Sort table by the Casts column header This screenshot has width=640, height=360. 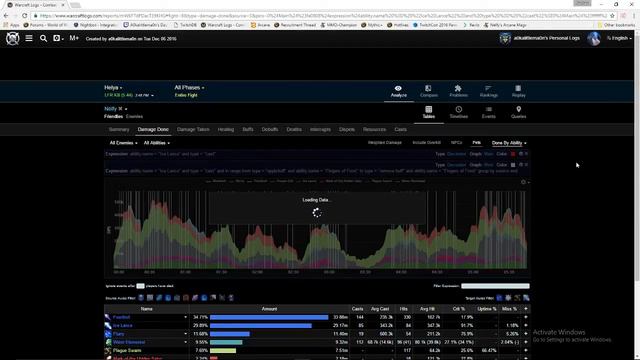click(357, 309)
